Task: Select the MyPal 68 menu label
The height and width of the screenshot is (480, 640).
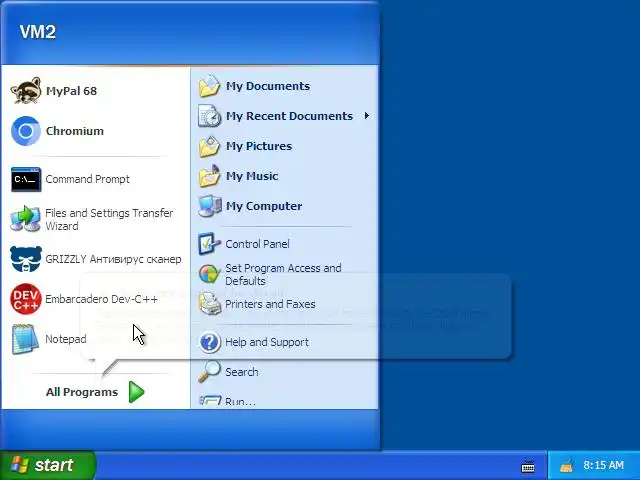Action: [71, 91]
